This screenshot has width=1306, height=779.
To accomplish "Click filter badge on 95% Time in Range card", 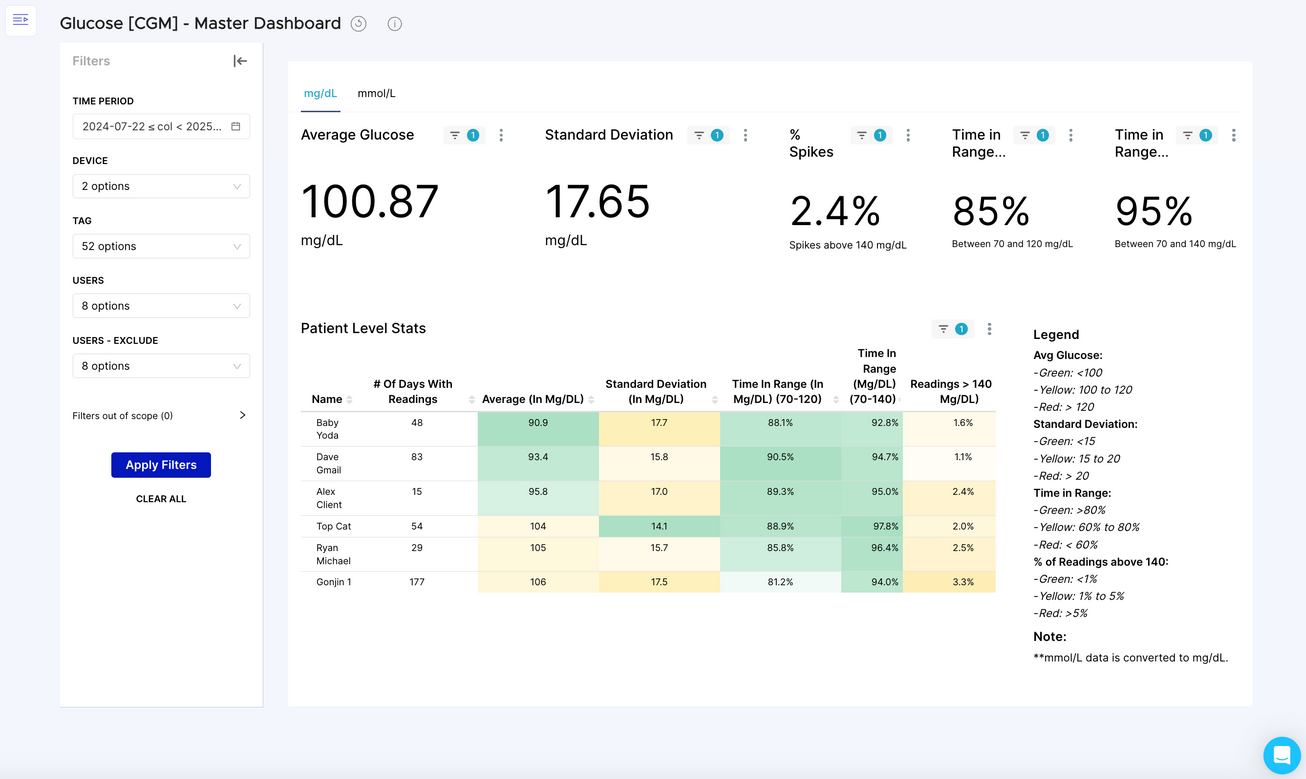I will click(1197, 135).
